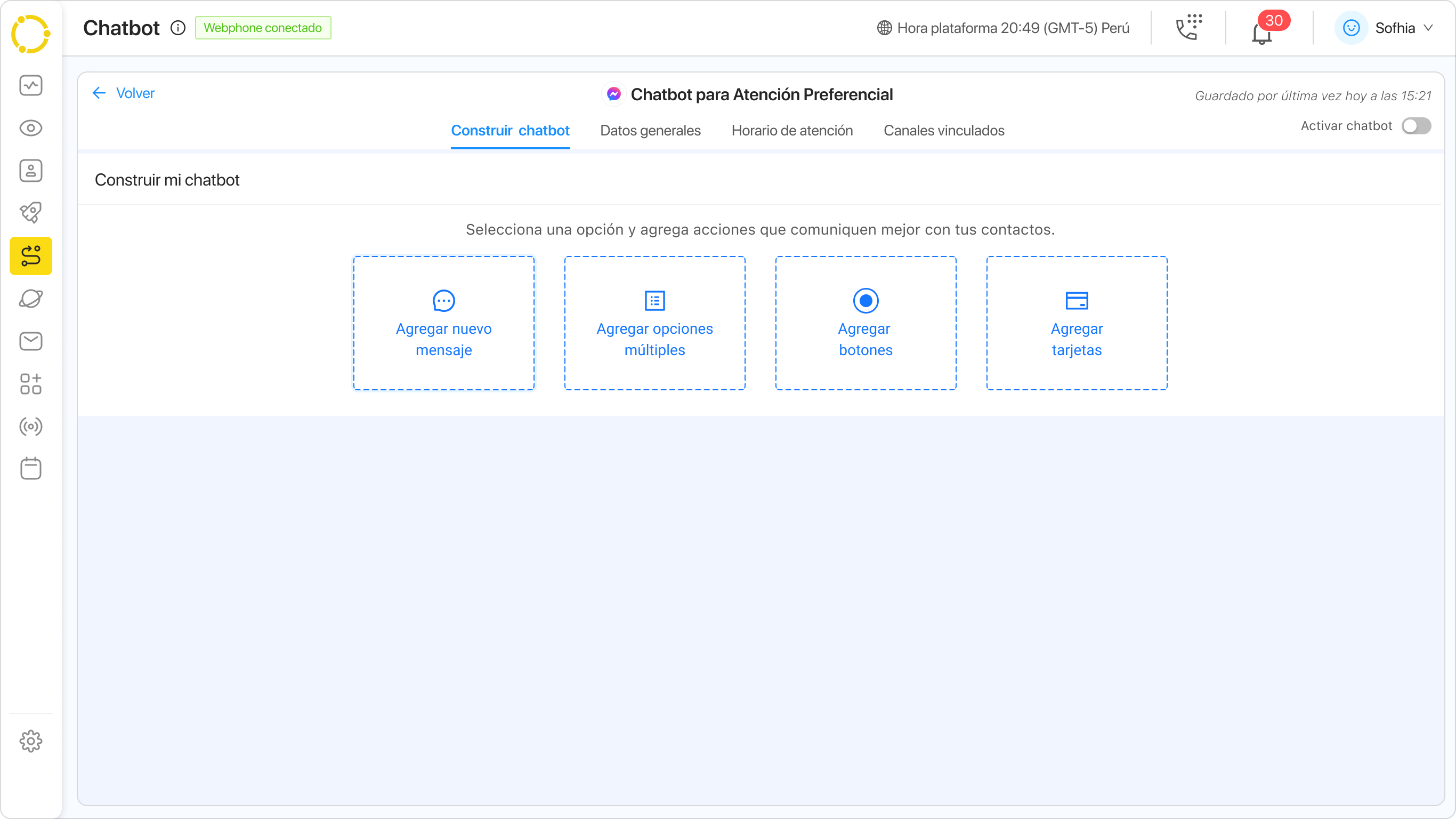The width and height of the screenshot is (1456, 819).
Task: Open the calendar sidebar icon
Action: point(30,468)
